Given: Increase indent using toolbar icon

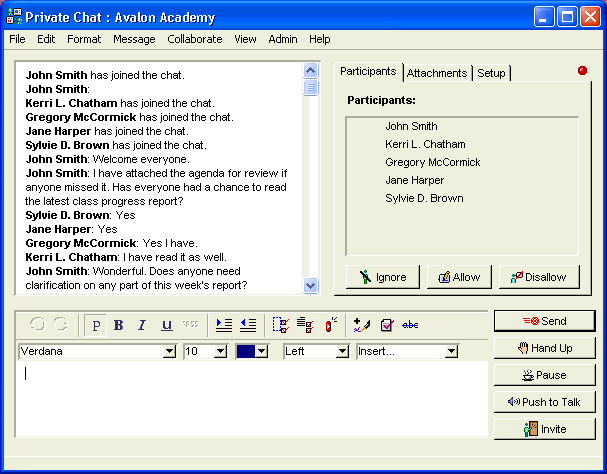Looking at the screenshot, I should (224, 325).
